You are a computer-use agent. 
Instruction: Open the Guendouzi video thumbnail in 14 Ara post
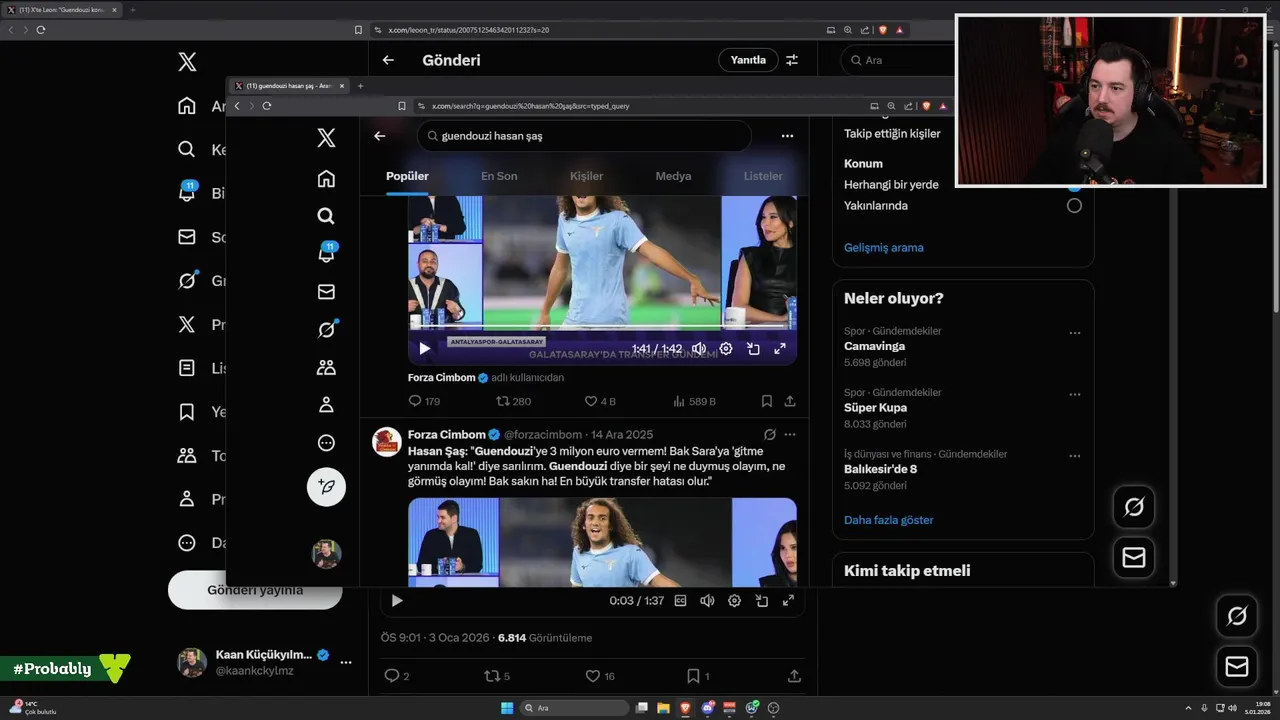click(602, 542)
